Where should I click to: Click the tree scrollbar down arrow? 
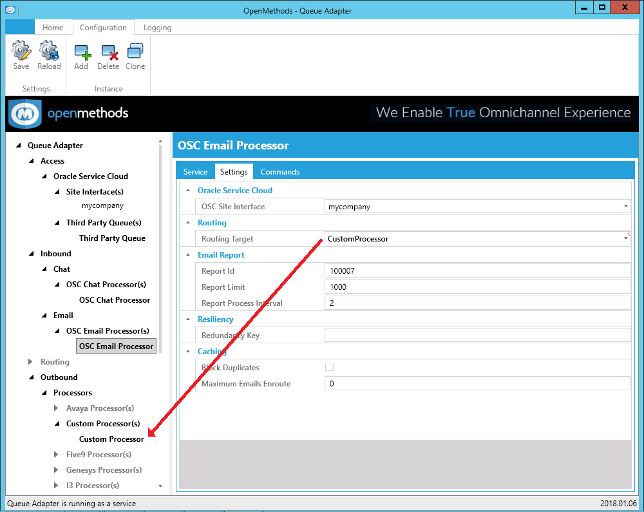[160, 486]
